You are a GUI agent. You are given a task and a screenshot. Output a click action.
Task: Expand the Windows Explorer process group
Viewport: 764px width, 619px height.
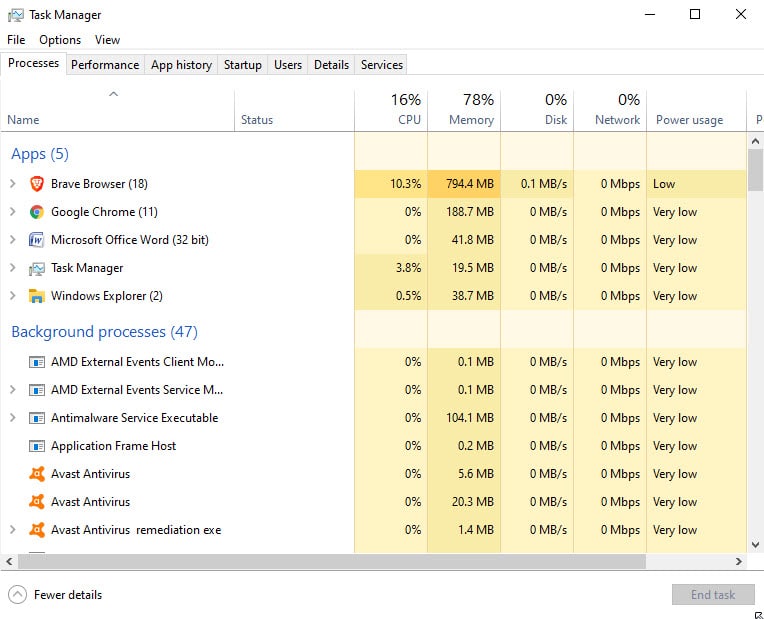(x=13, y=296)
